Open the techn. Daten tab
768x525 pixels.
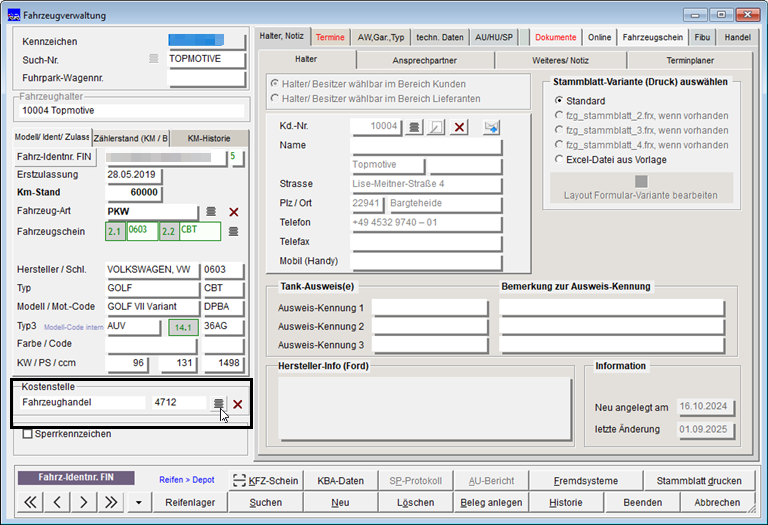(440, 37)
